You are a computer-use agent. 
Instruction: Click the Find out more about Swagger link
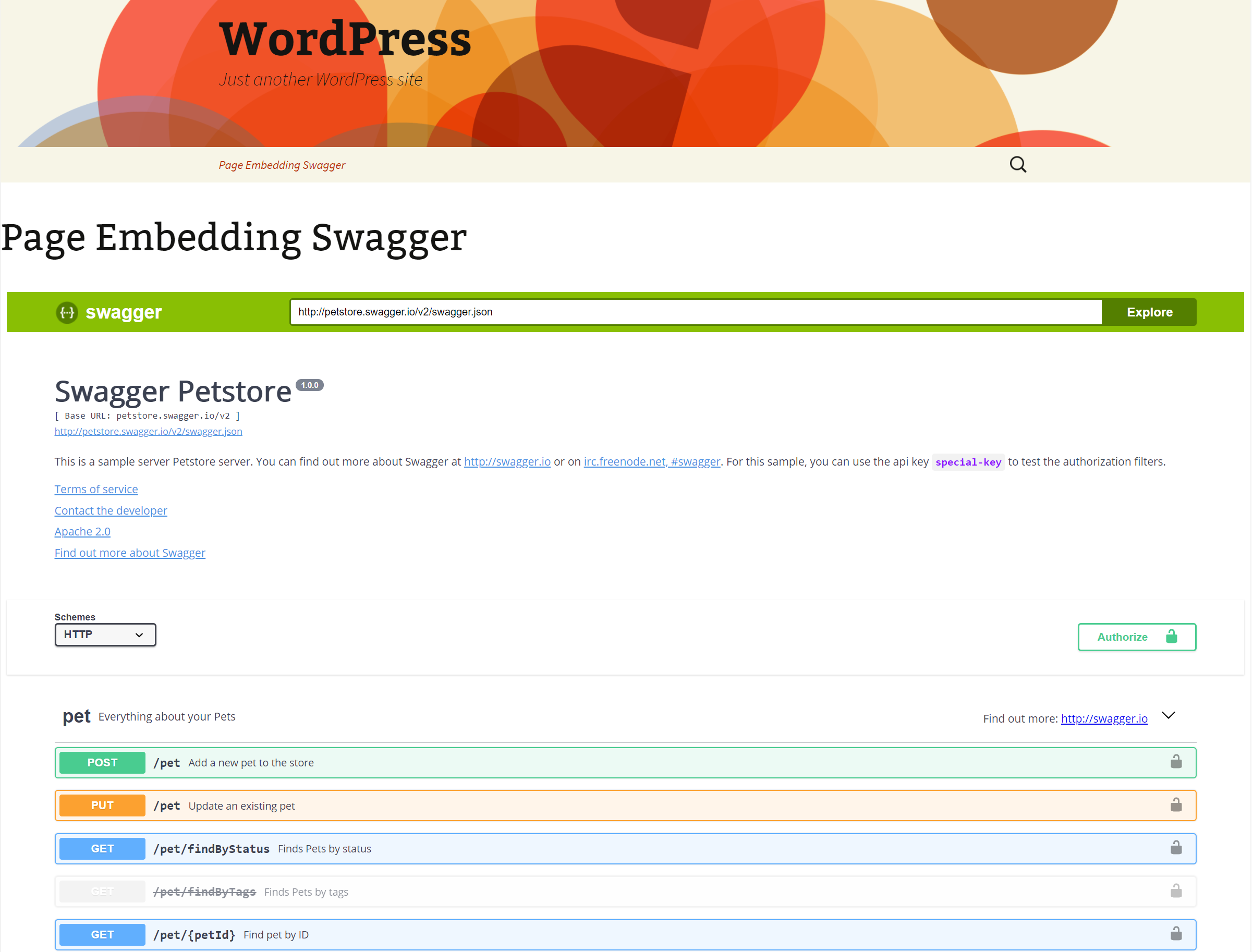click(x=130, y=552)
